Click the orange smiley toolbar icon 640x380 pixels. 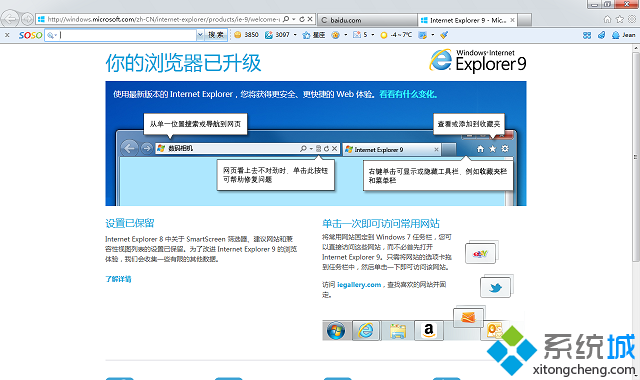tap(336, 35)
